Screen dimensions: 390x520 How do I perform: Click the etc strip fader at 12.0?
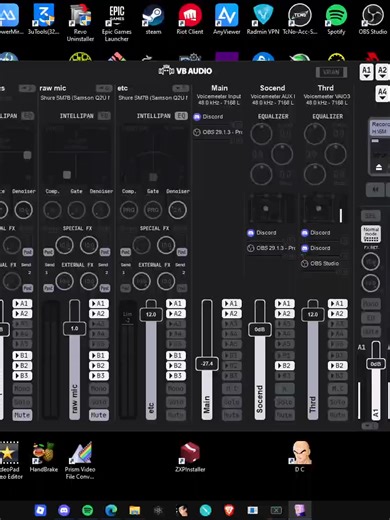tap(151, 314)
